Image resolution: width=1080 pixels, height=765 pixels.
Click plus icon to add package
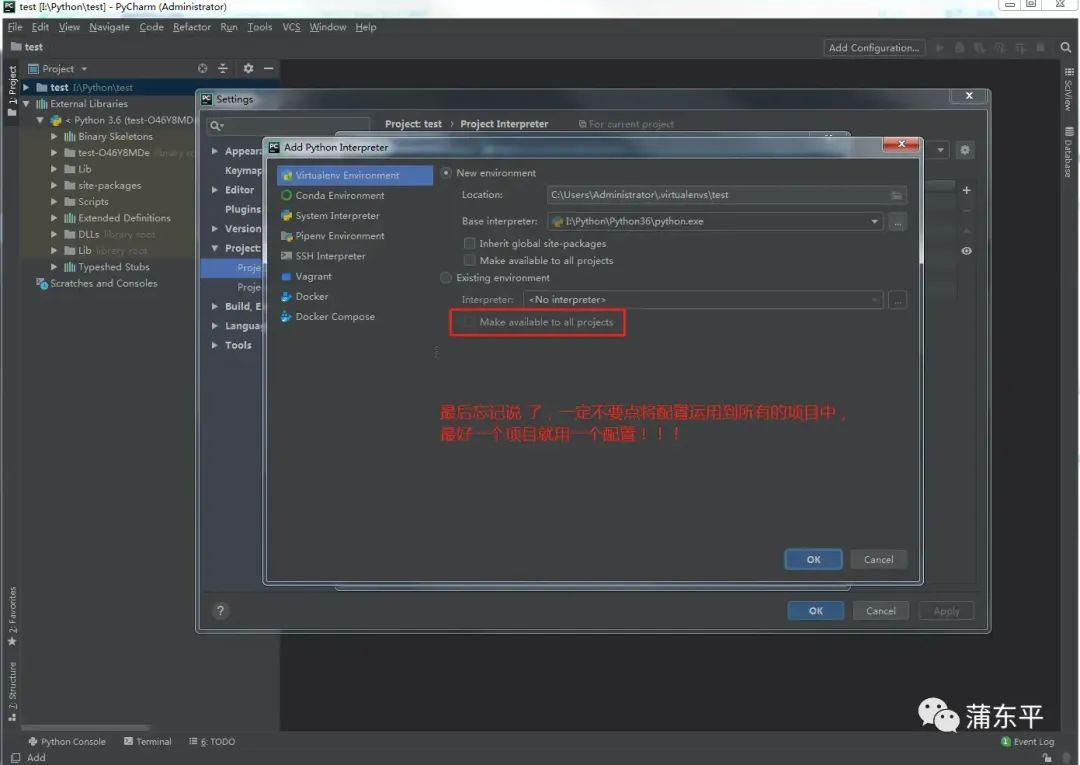(x=966, y=190)
